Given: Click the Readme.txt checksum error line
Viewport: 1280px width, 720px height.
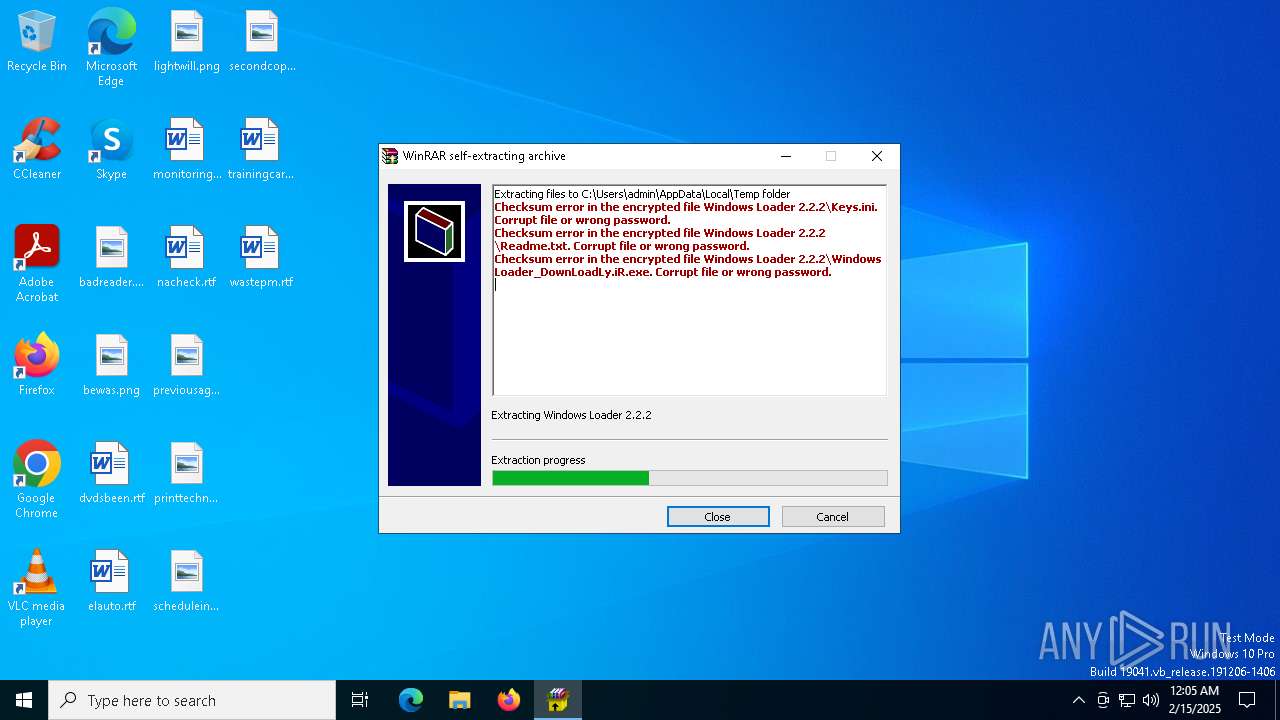Looking at the screenshot, I should (x=660, y=239).
